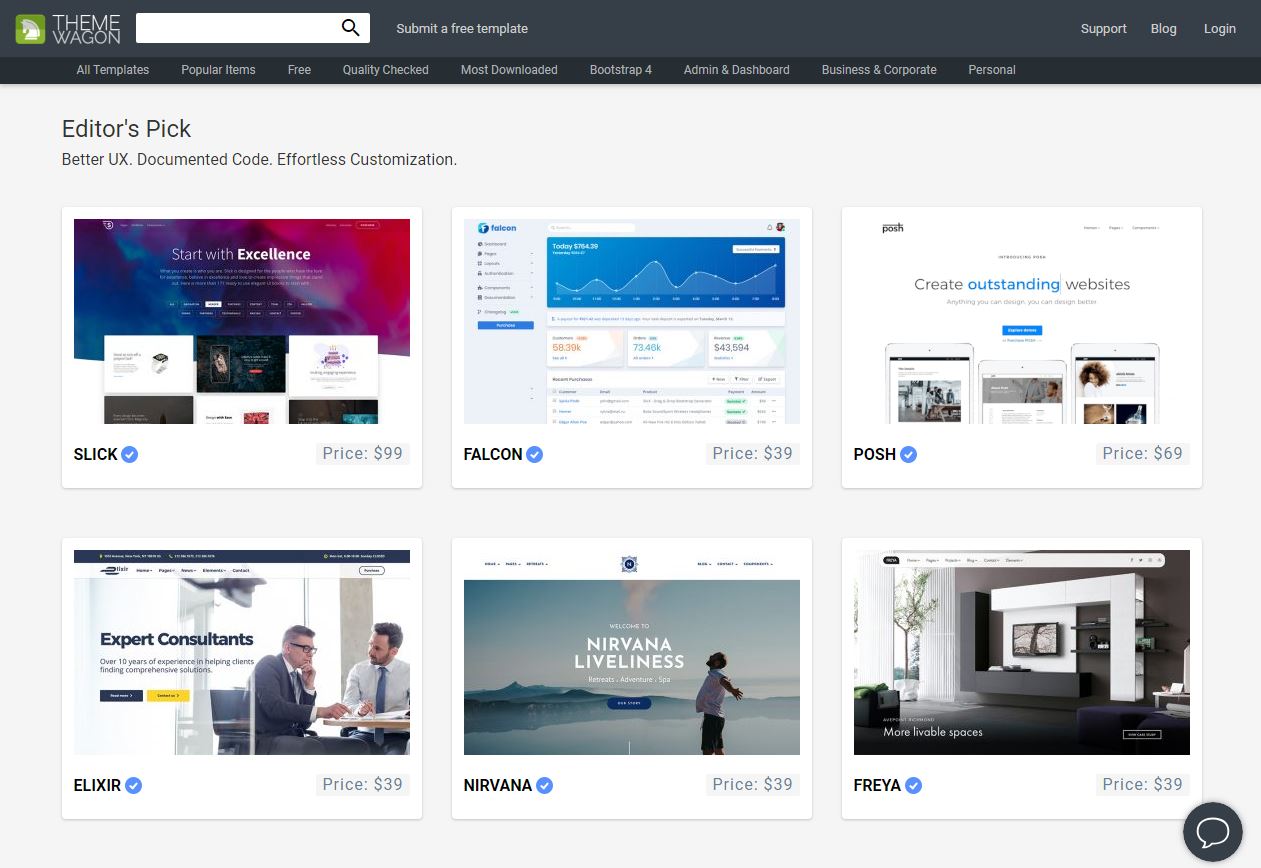1261x868 pixels.
Task: Click the verified badge next to ELIXIR
Action: [x=134, y=785]
